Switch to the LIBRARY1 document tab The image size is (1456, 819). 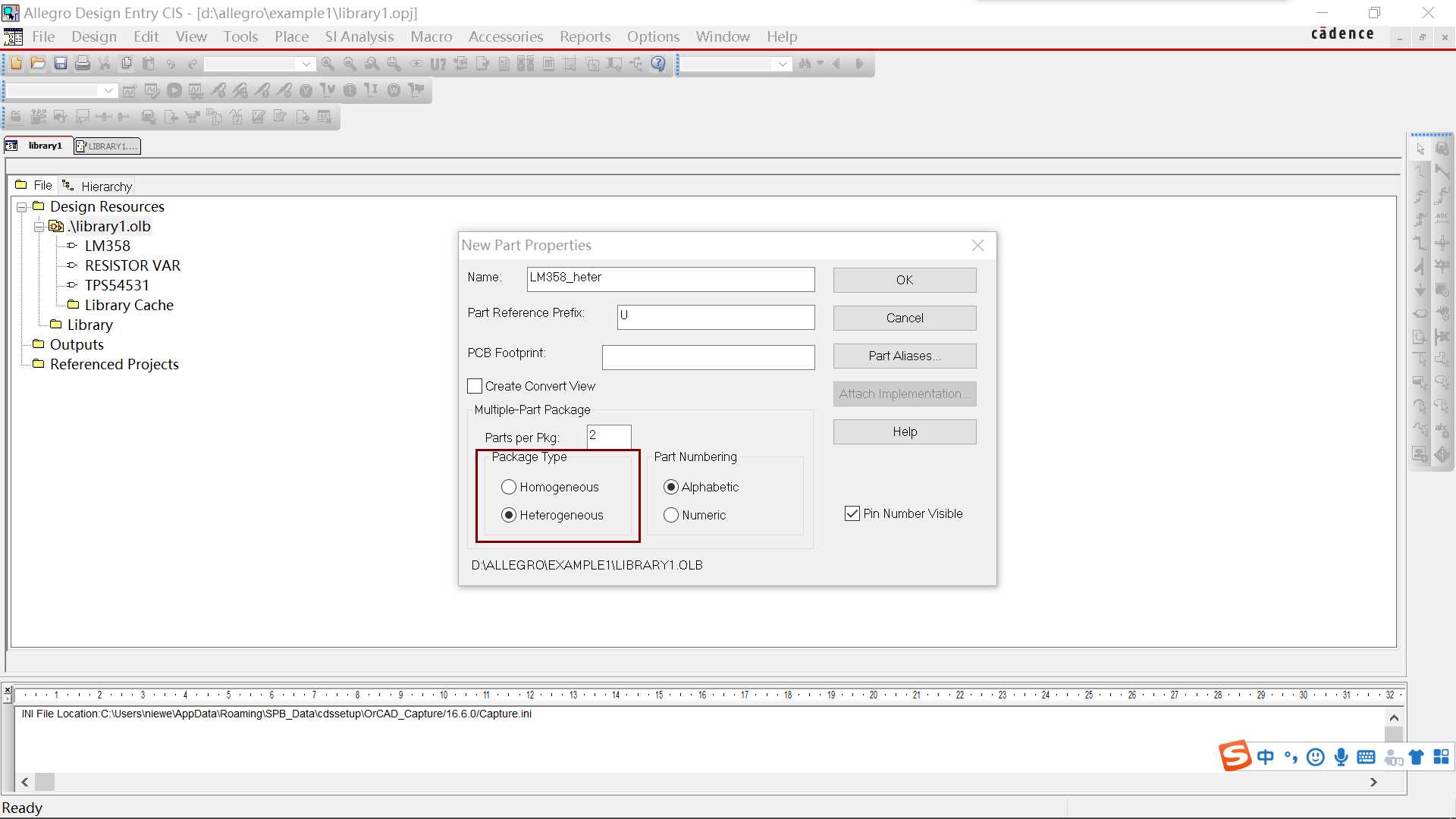pos(107,146)
